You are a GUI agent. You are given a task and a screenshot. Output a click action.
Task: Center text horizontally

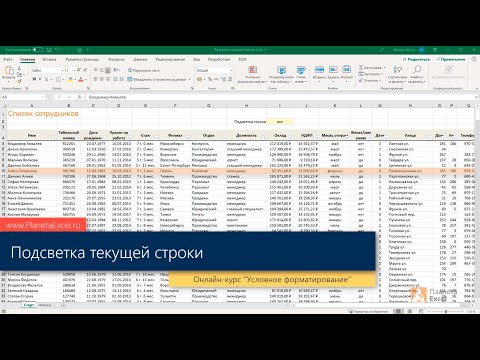tap(102, 79)
